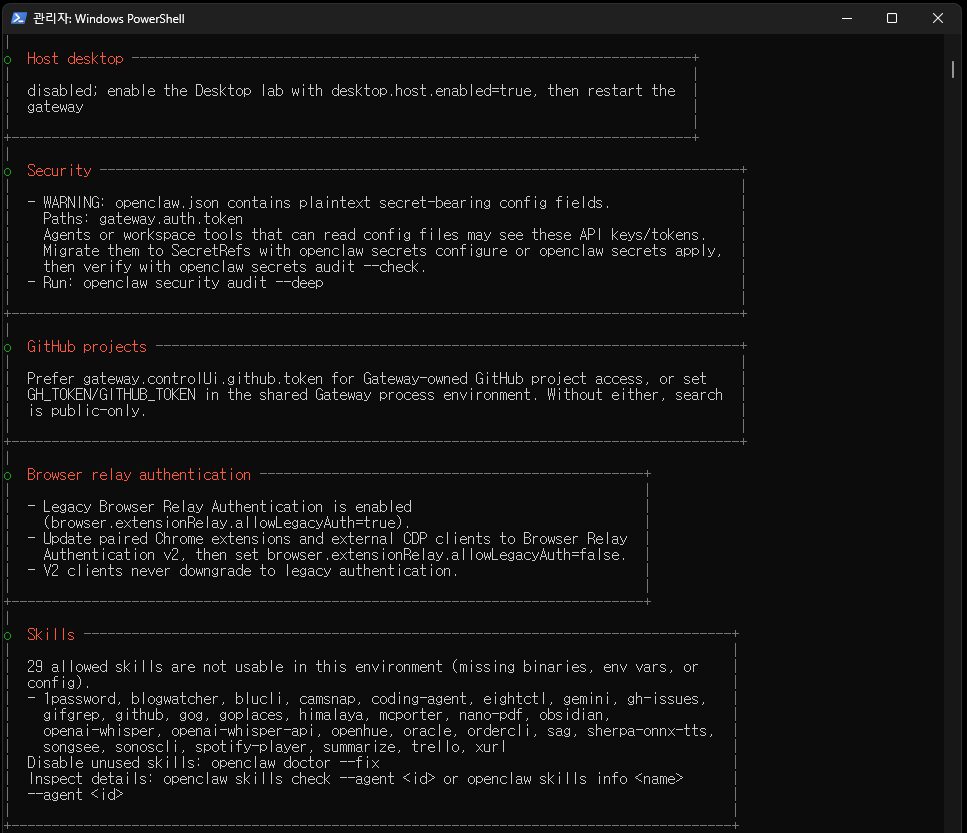Click the "openclaw doctor --fix" command text
Image resolution: width=967 pixels, height=833 pixels.
click(295, 763)
